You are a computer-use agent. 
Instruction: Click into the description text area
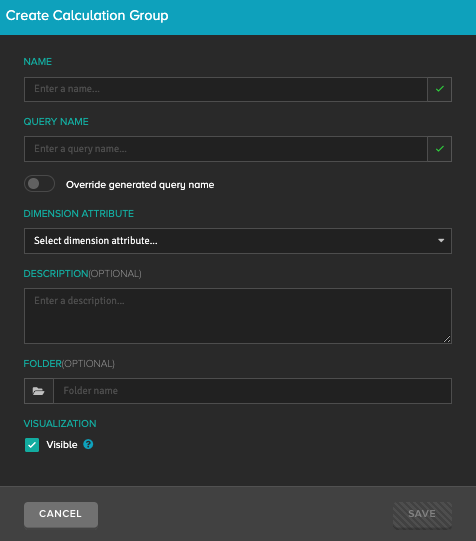click(x=238, y=316)
